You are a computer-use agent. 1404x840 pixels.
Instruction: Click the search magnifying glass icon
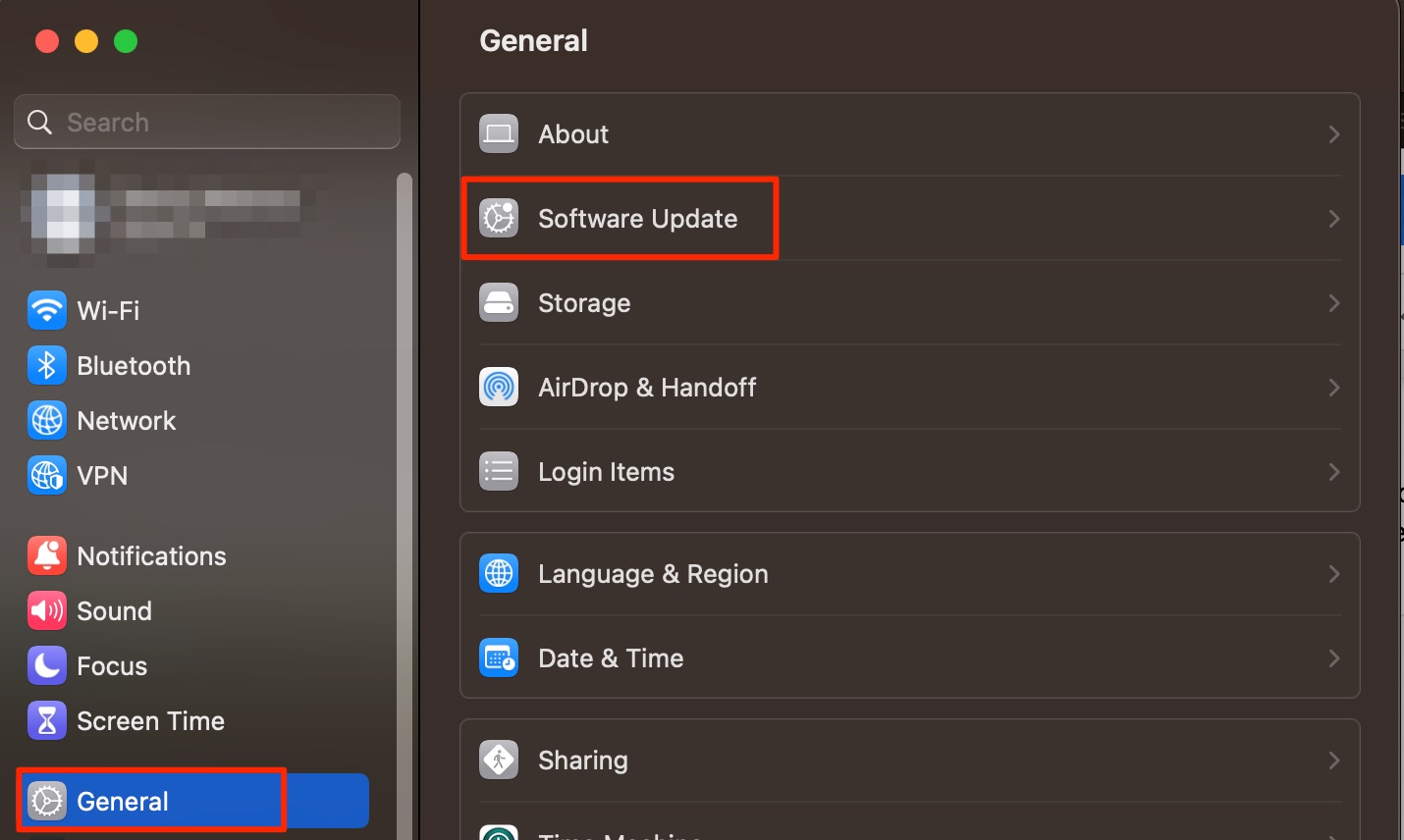[40, 123]
